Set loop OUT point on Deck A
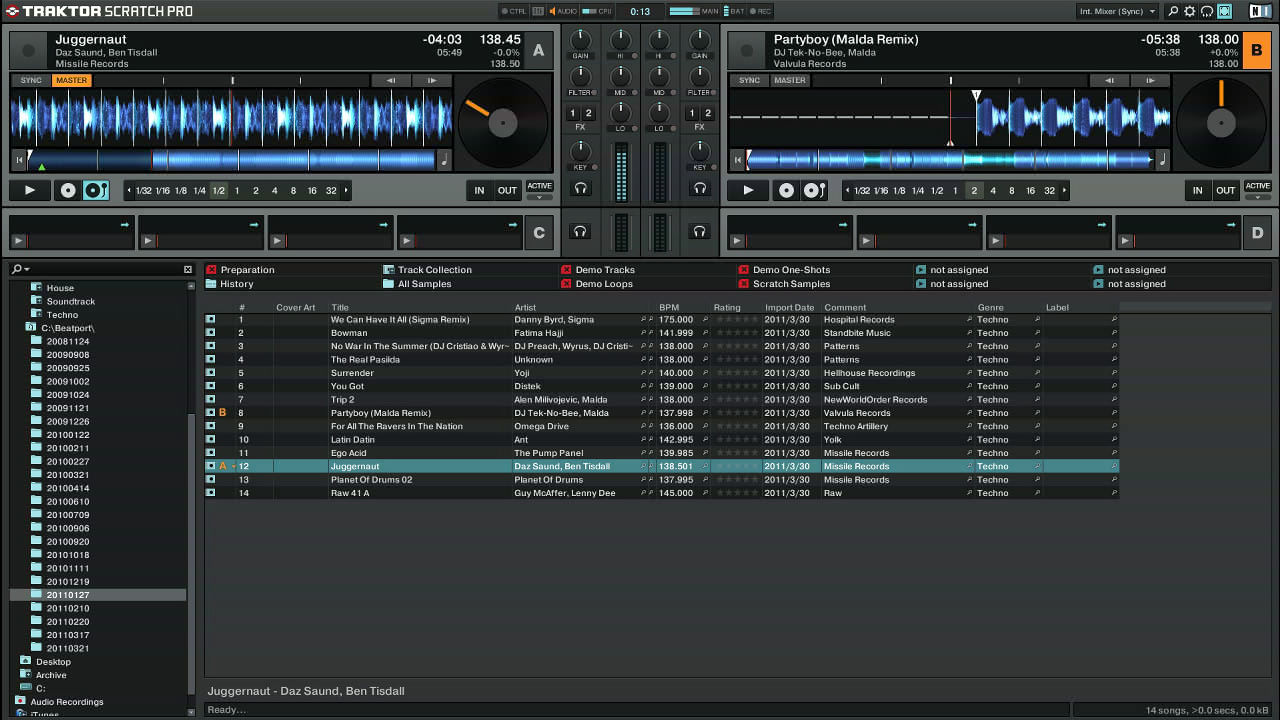1280x720 pixels. (x=508, y=190)
